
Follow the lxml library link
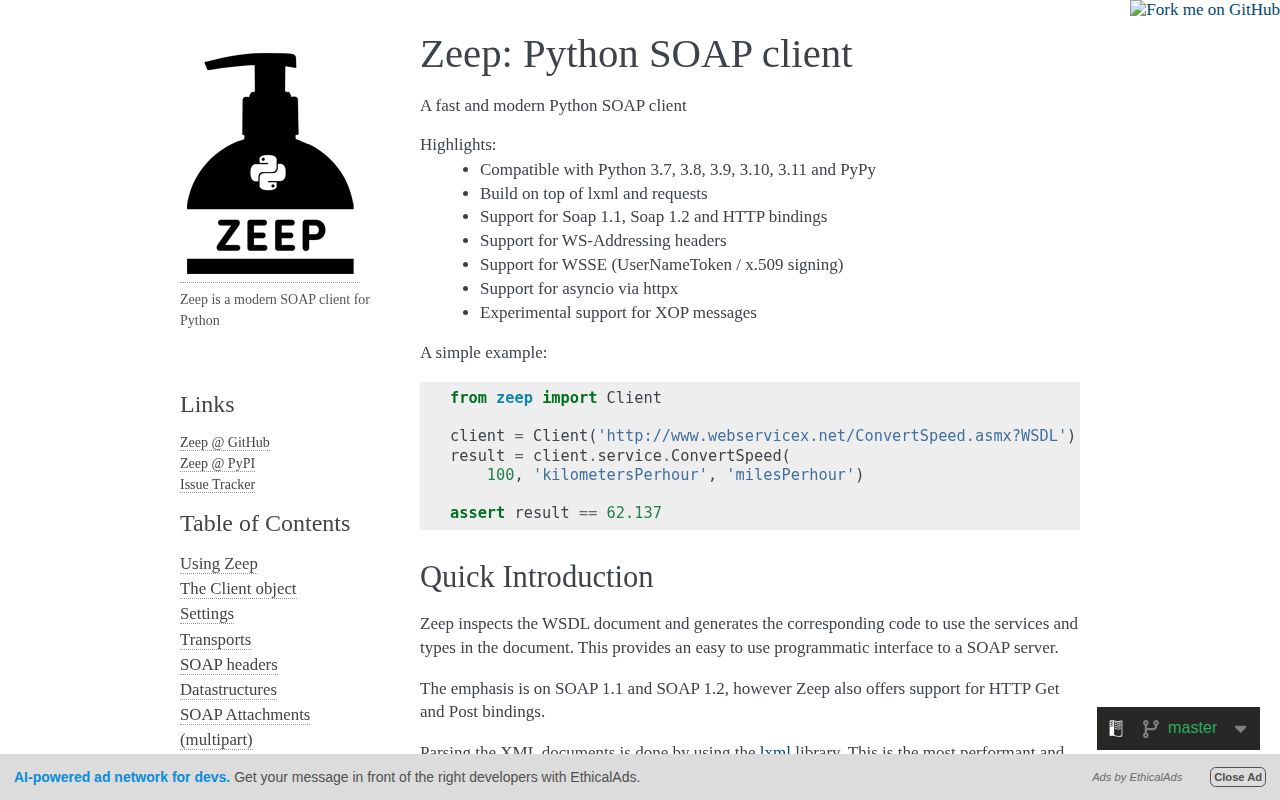[775, 752]
